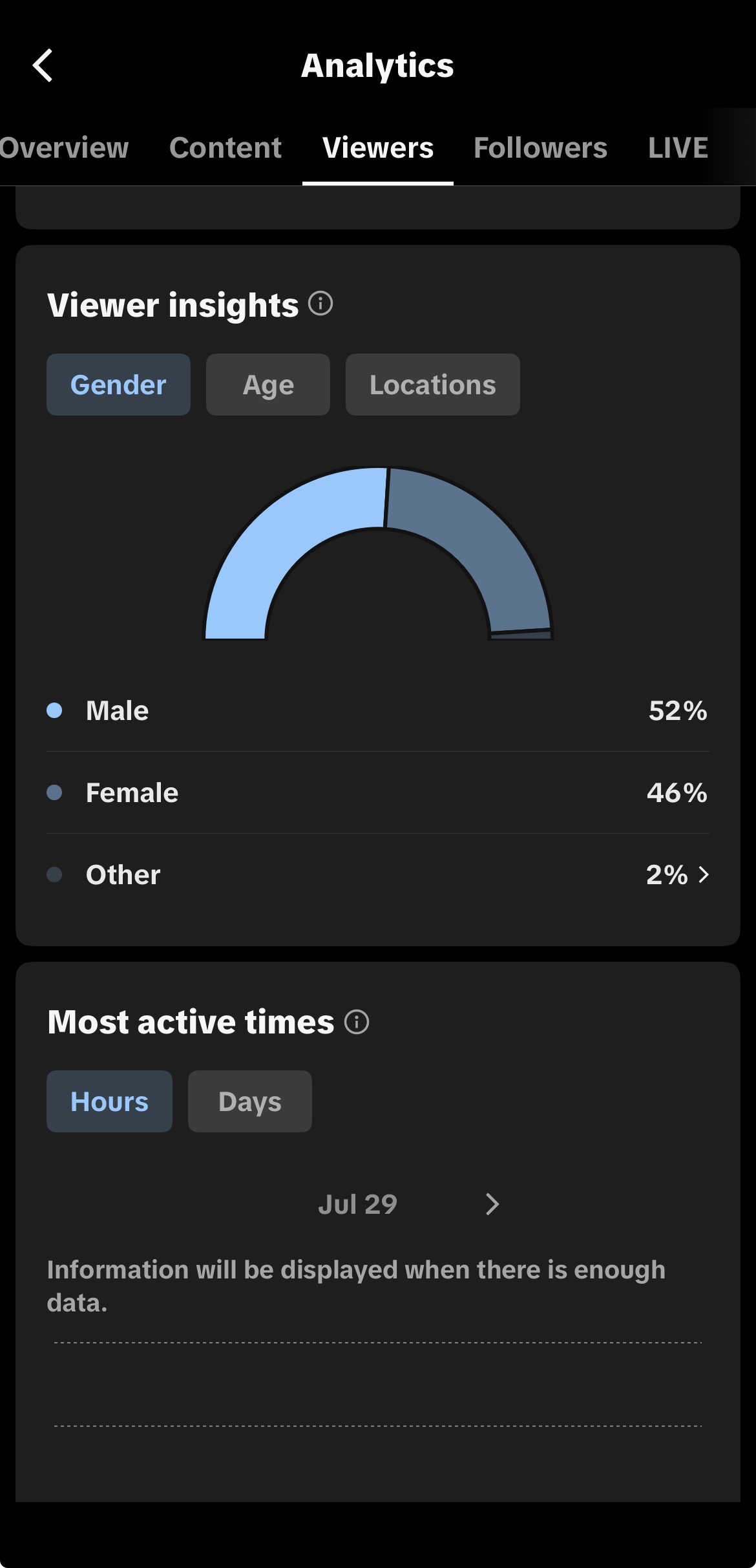The width and height of the screenshot is (756, 1568).
Task: Switch active times to Hours
Action: [x=109, y=1101]
